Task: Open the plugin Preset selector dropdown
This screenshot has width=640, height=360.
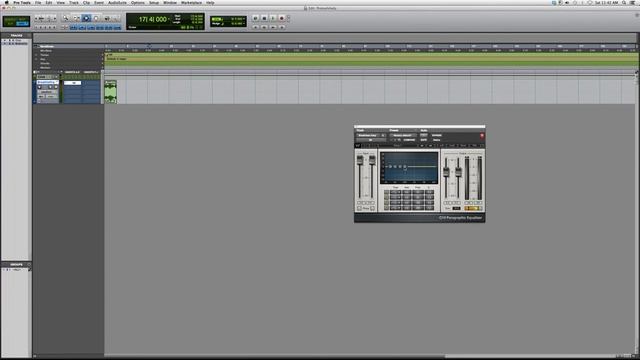Action: [403, 135]
